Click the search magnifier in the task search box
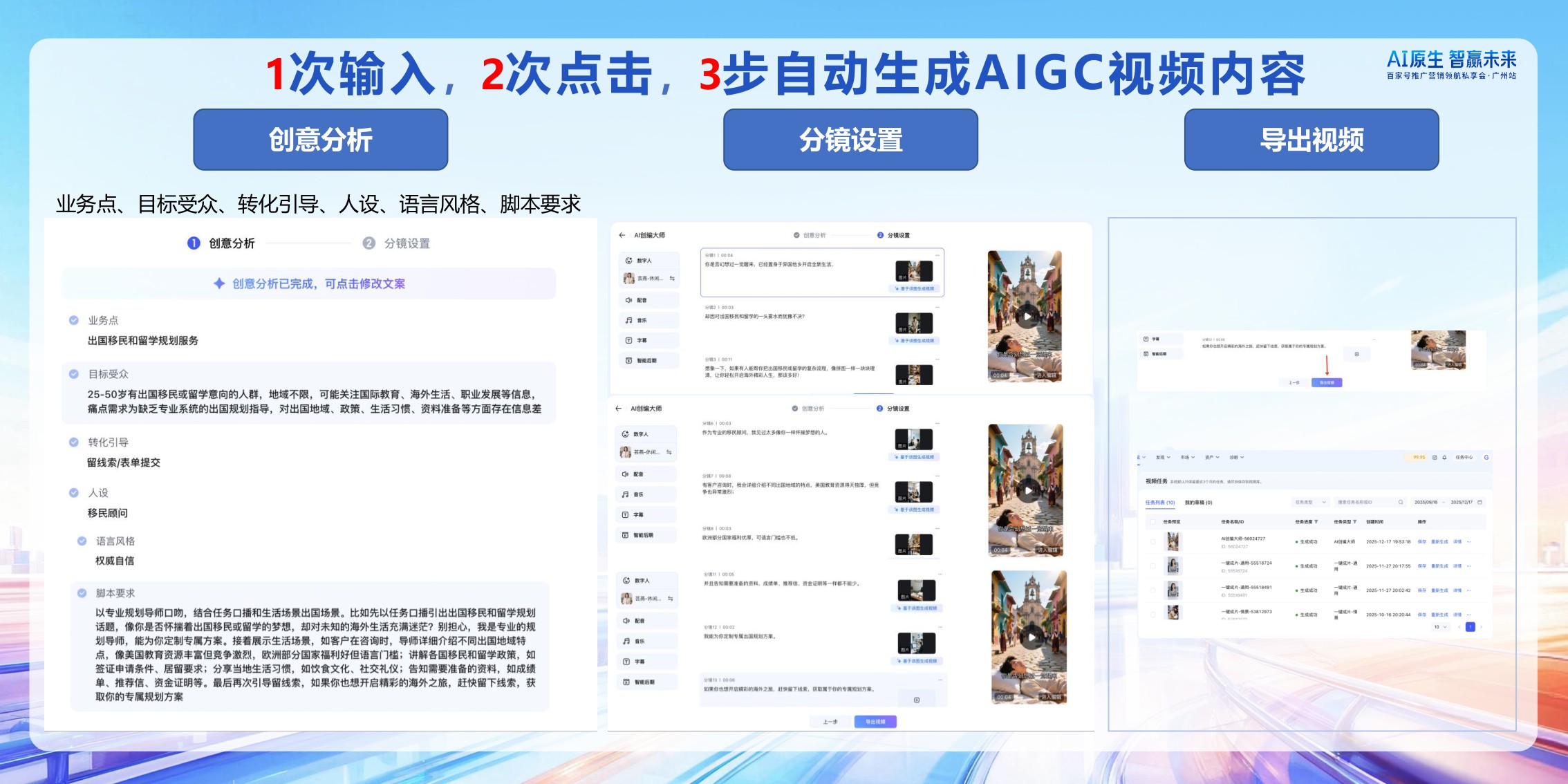The width and height of the screenshot is (1568, 784). click(1401, 502)
